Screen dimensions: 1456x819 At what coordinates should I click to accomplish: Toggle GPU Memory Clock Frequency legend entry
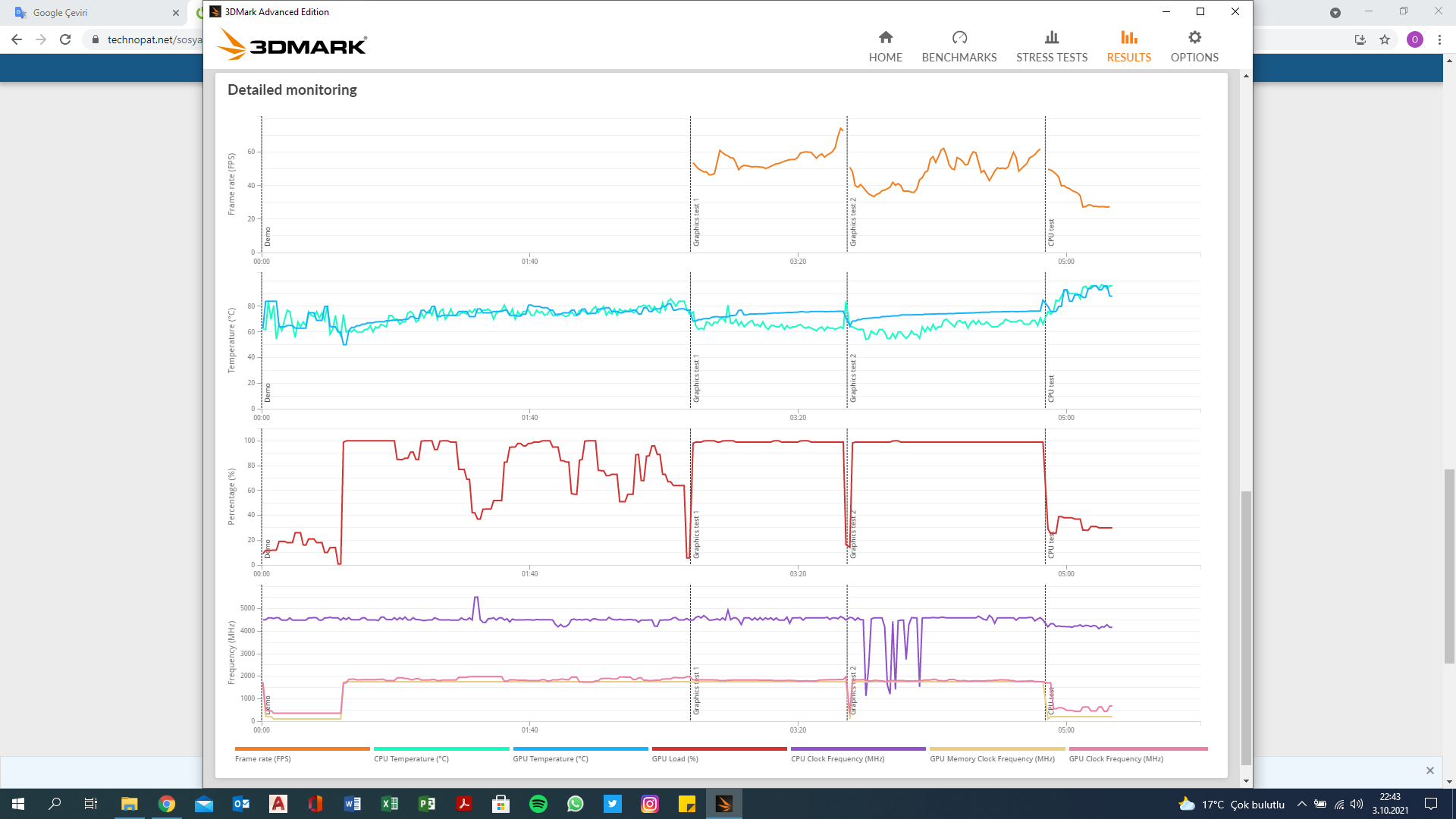pos(992,758)
